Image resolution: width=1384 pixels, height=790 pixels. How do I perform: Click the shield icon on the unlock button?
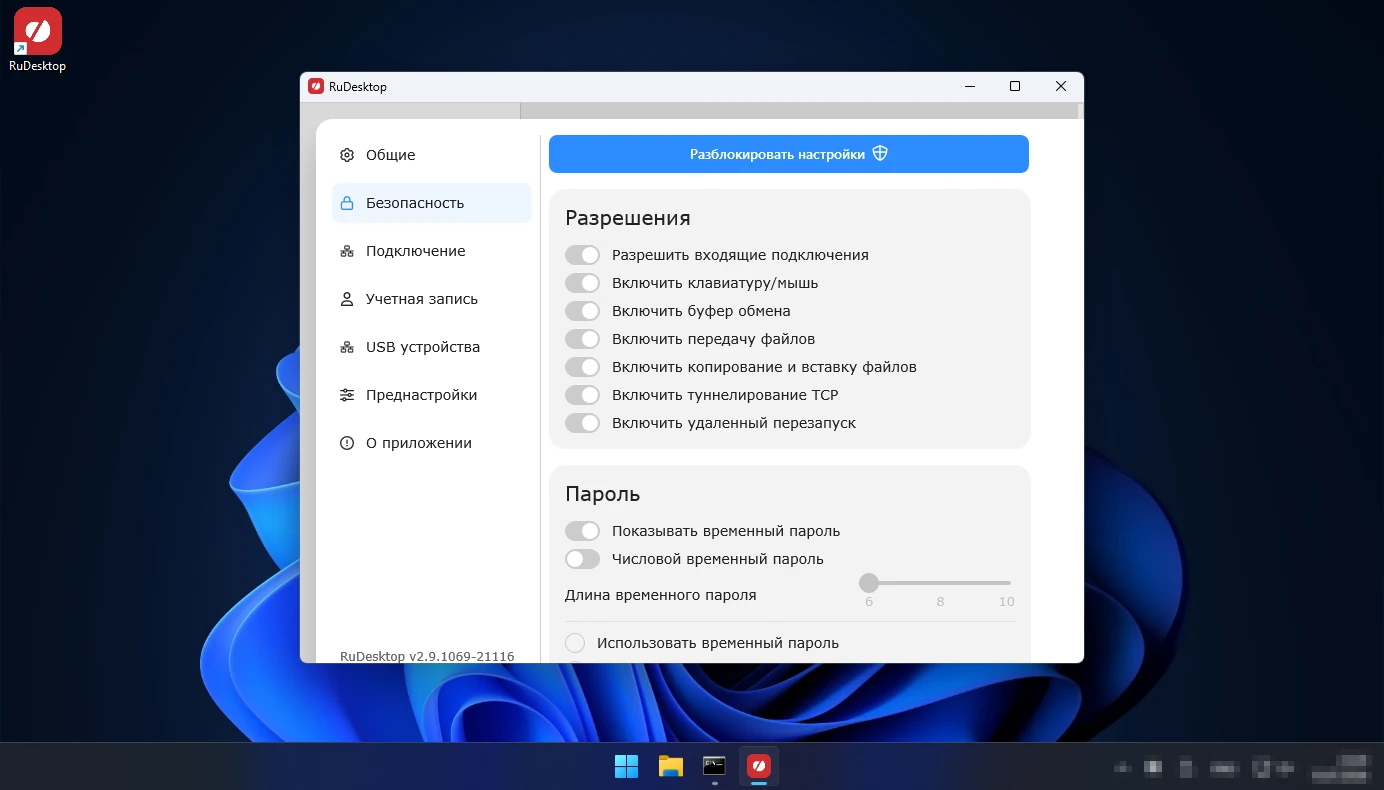pyautogui.click(x=880, y=154)
